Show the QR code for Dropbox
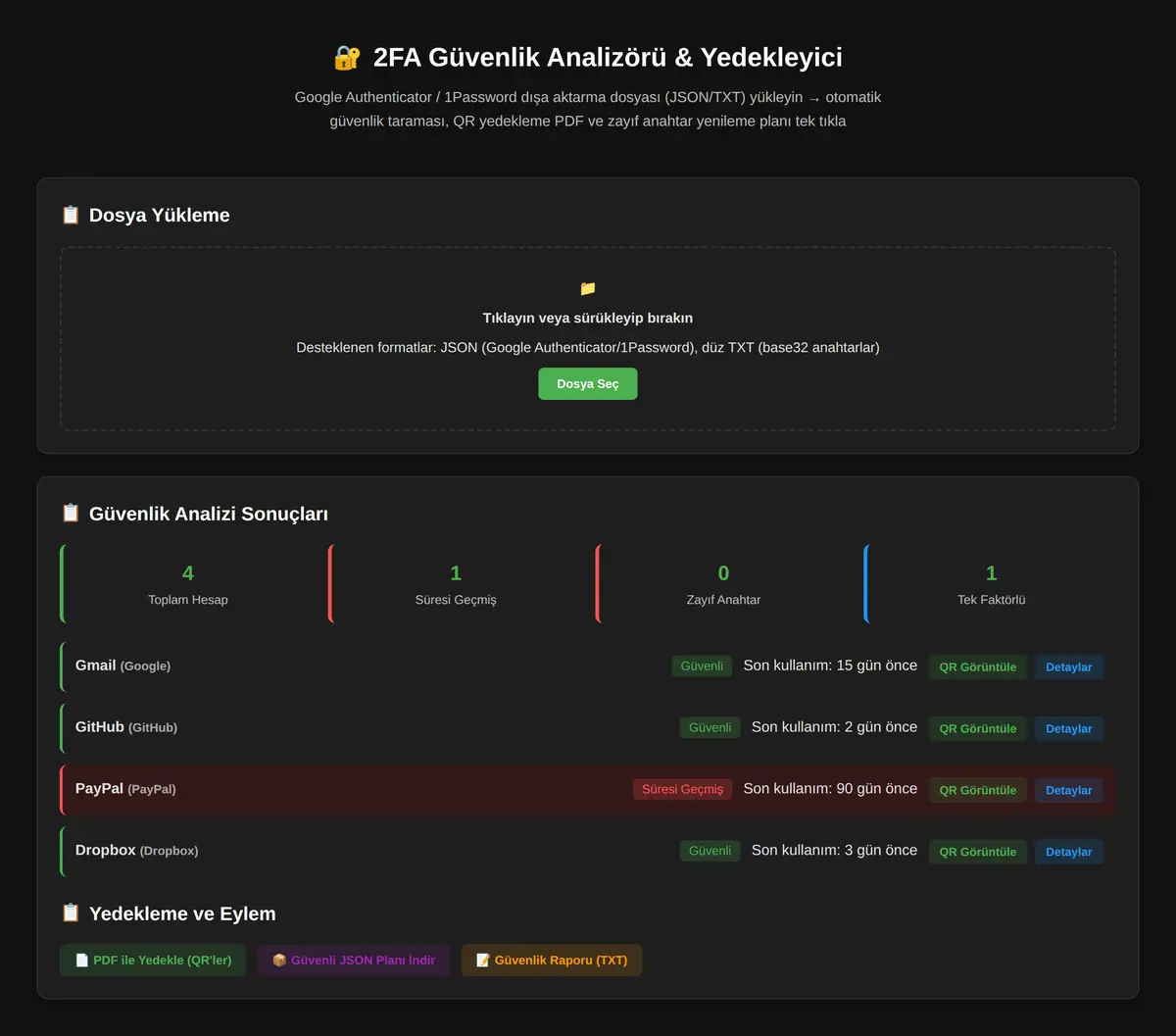Screen dimensions: 1176x1036 978,852
